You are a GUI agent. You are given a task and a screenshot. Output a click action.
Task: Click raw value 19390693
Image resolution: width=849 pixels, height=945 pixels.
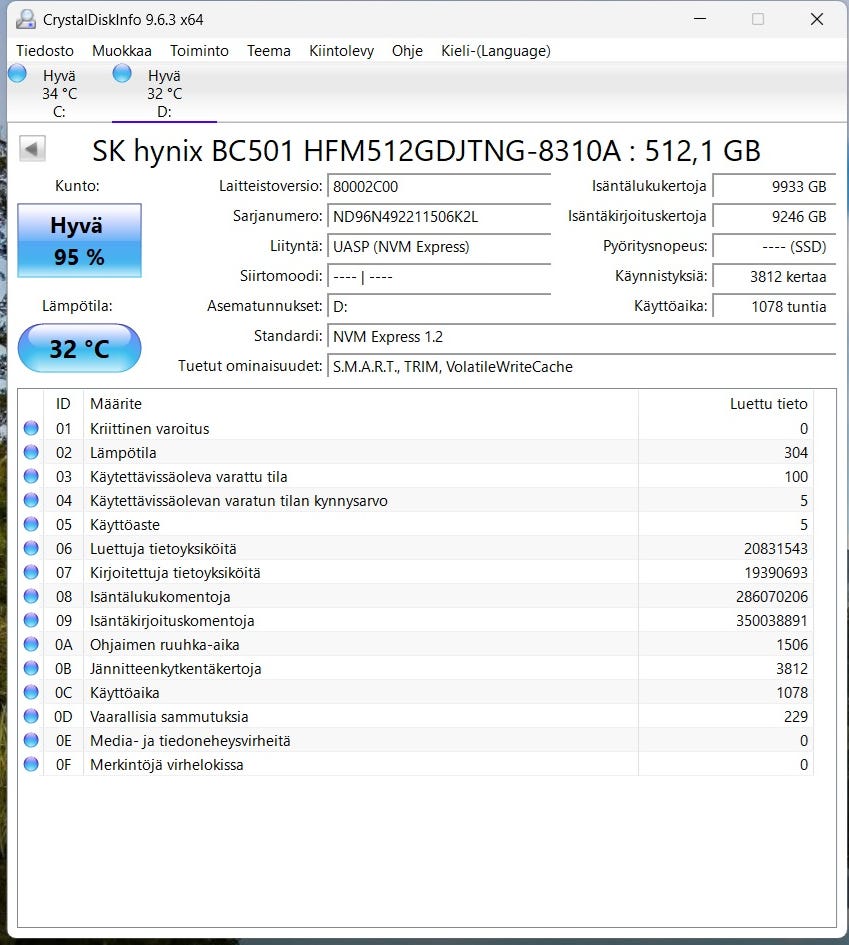click(775, 573)
